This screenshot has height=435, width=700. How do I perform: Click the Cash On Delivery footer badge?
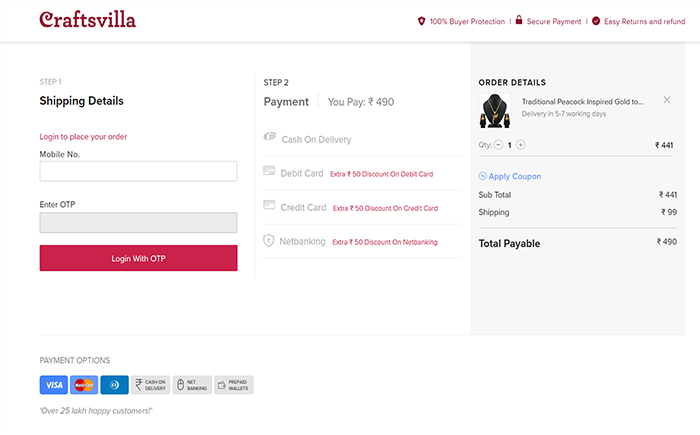point(150,385)
